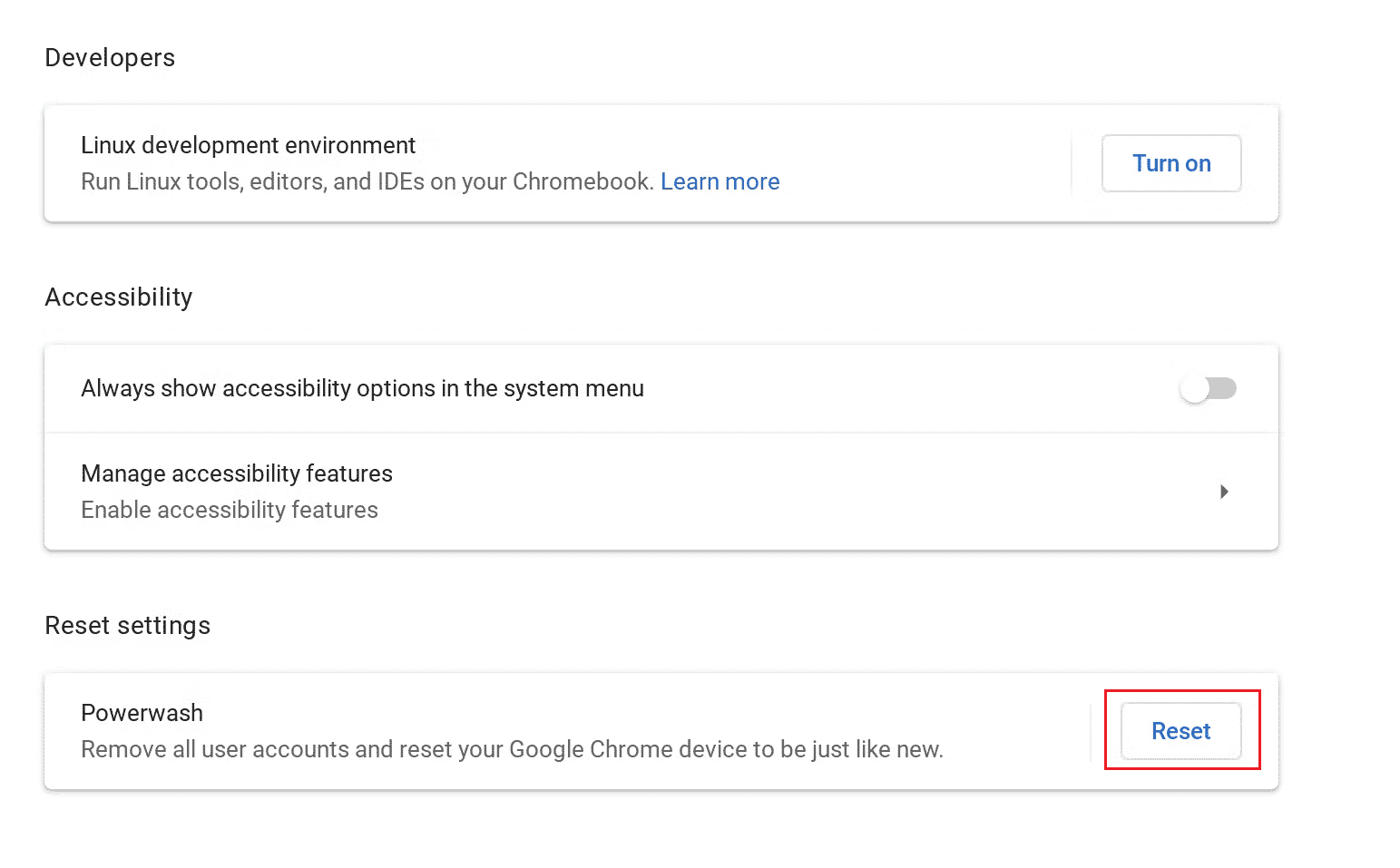Viewport: 1400px width, 868px height.
Task: Open the Manage accessibility features row title
Action: (x=237, y=473)
